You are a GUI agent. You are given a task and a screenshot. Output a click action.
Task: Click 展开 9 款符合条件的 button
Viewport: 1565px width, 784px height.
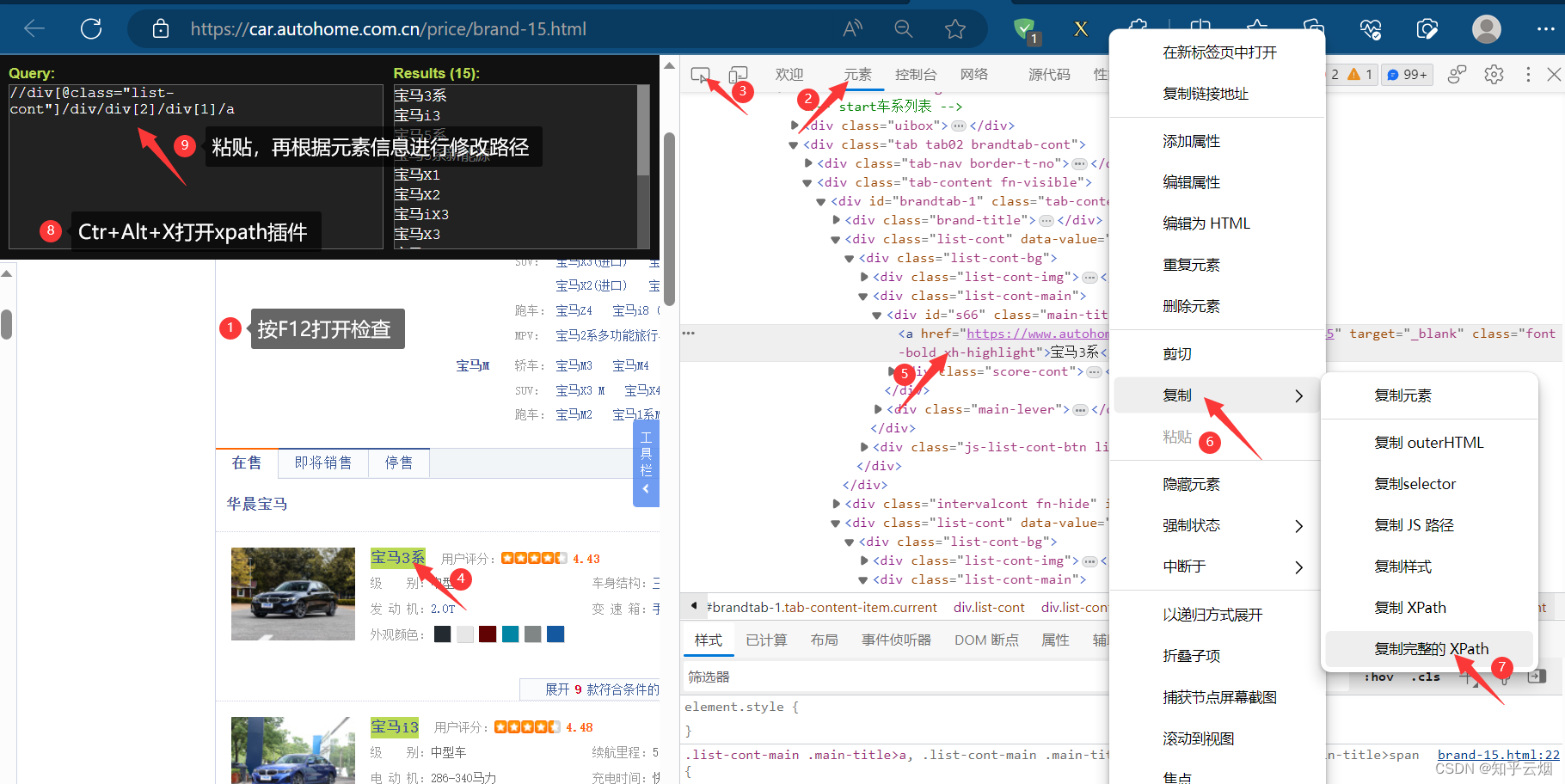click(592, 689)
